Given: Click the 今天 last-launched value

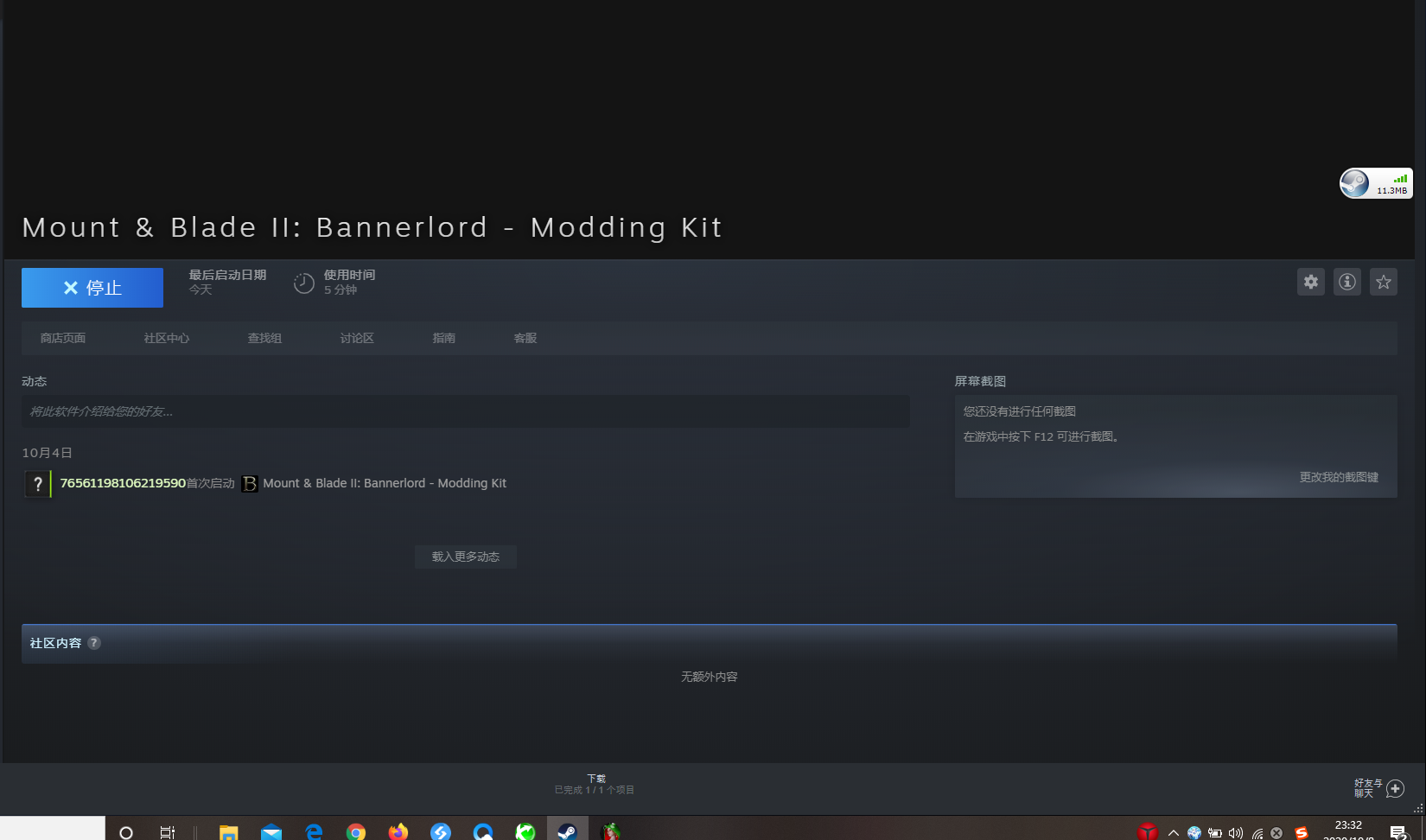Looking at the screenshot, I should [x=201, y=290].
